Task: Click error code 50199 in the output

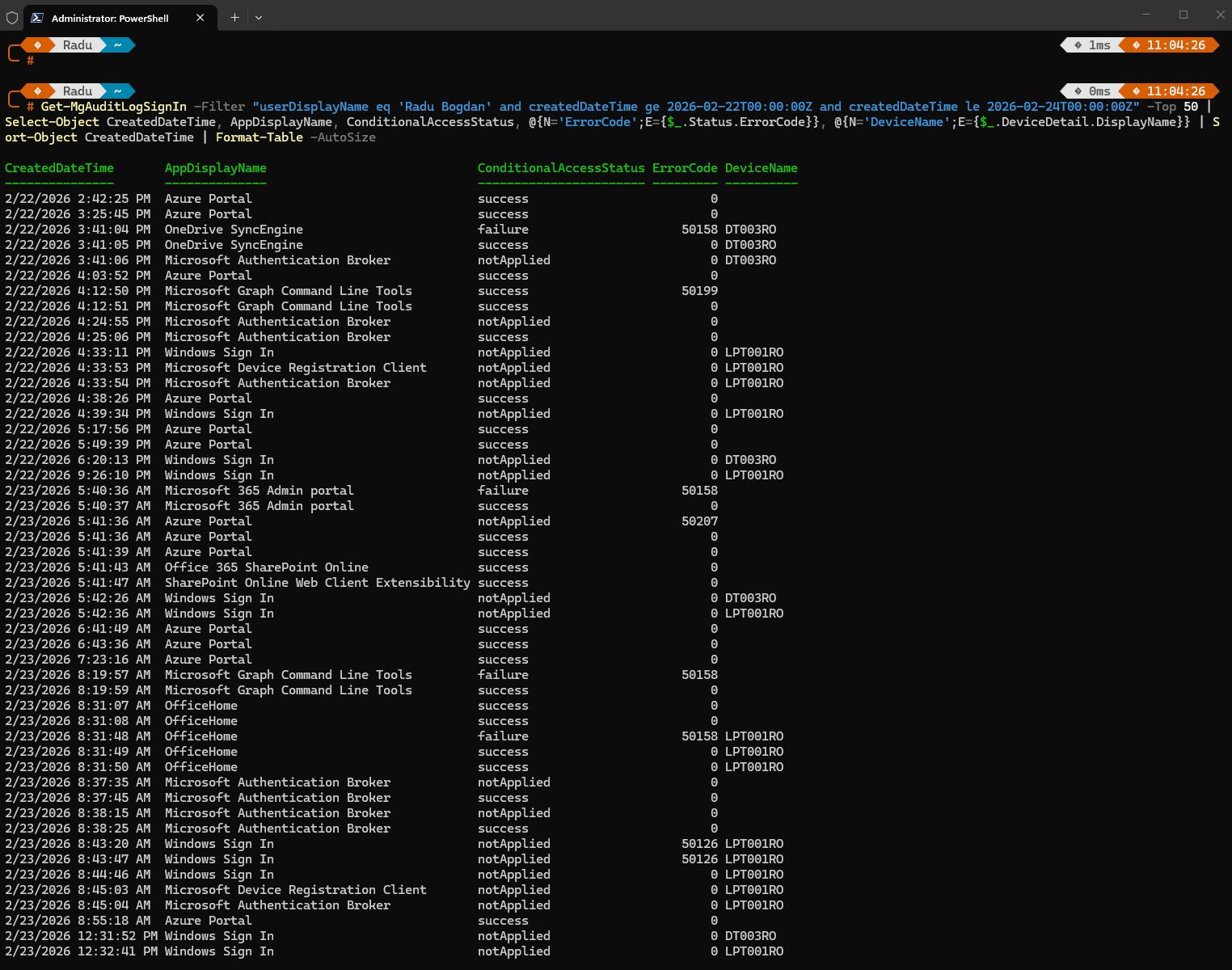Action: pyautogui.click(x=699, y=291)
